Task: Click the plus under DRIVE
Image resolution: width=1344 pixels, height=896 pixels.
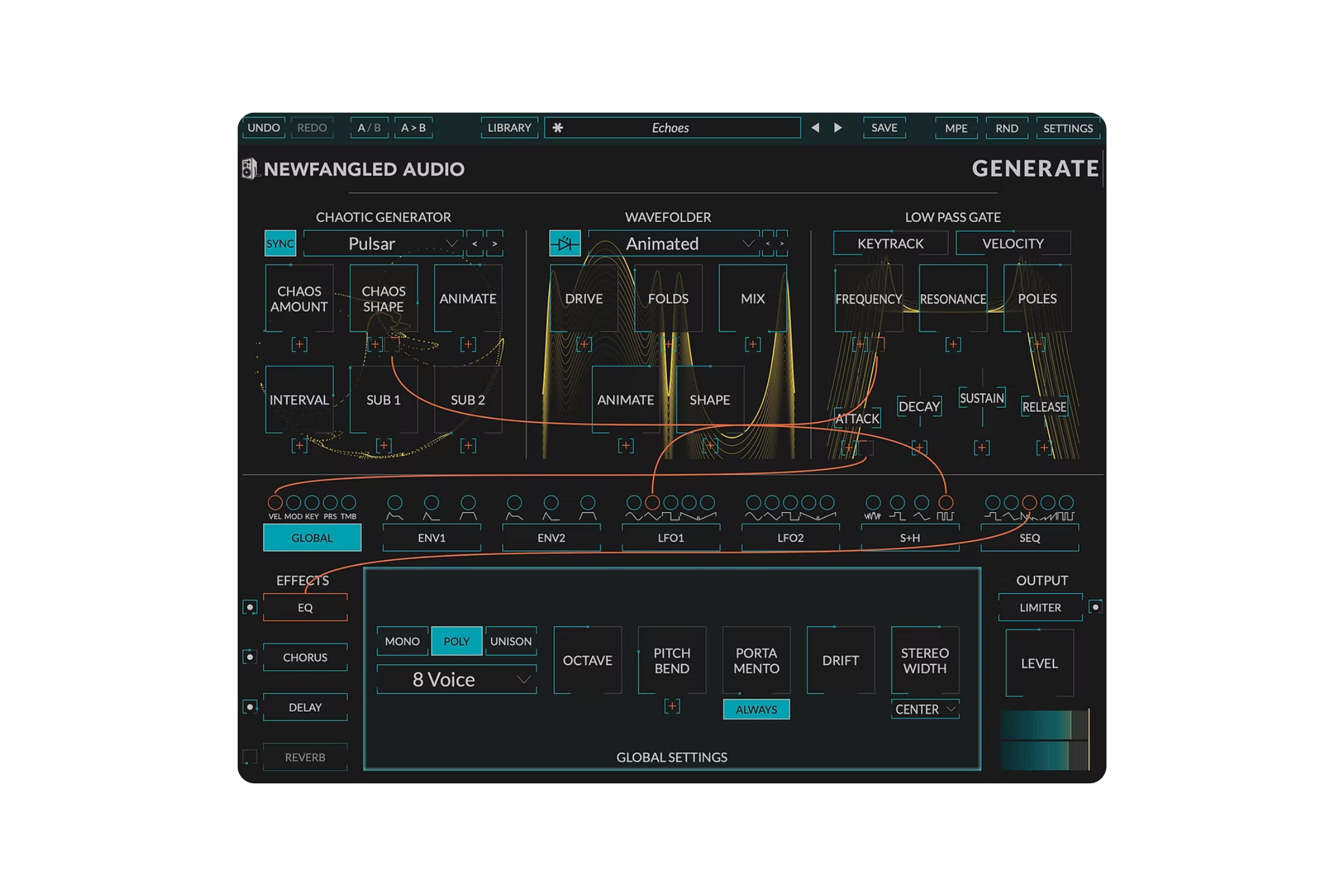Action: coord(584,344)
